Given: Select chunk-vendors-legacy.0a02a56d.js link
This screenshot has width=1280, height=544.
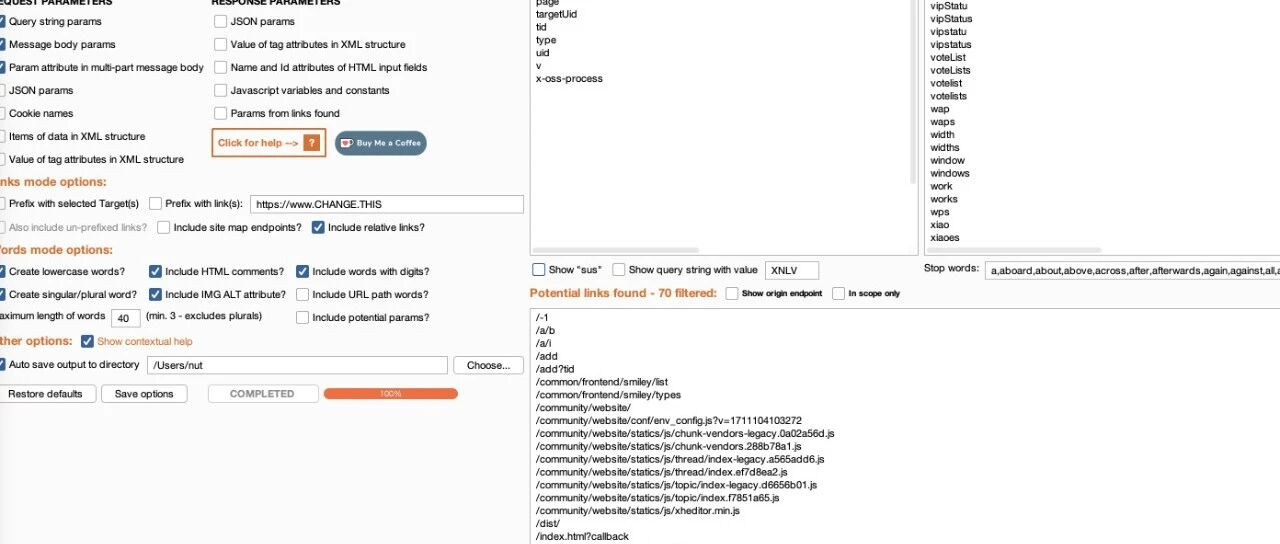Looking at the screenshot, I should coord(685,434).
